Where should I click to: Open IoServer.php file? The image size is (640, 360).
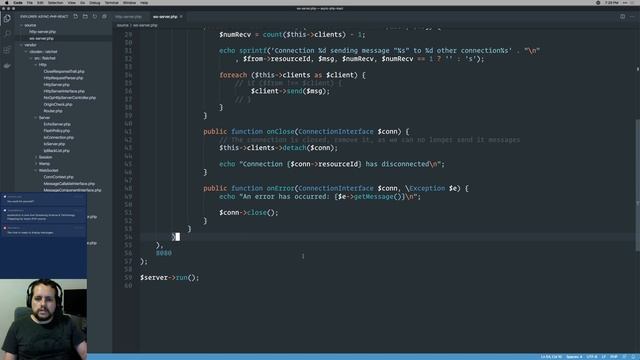pyautogui.click(x=54, y=144)
